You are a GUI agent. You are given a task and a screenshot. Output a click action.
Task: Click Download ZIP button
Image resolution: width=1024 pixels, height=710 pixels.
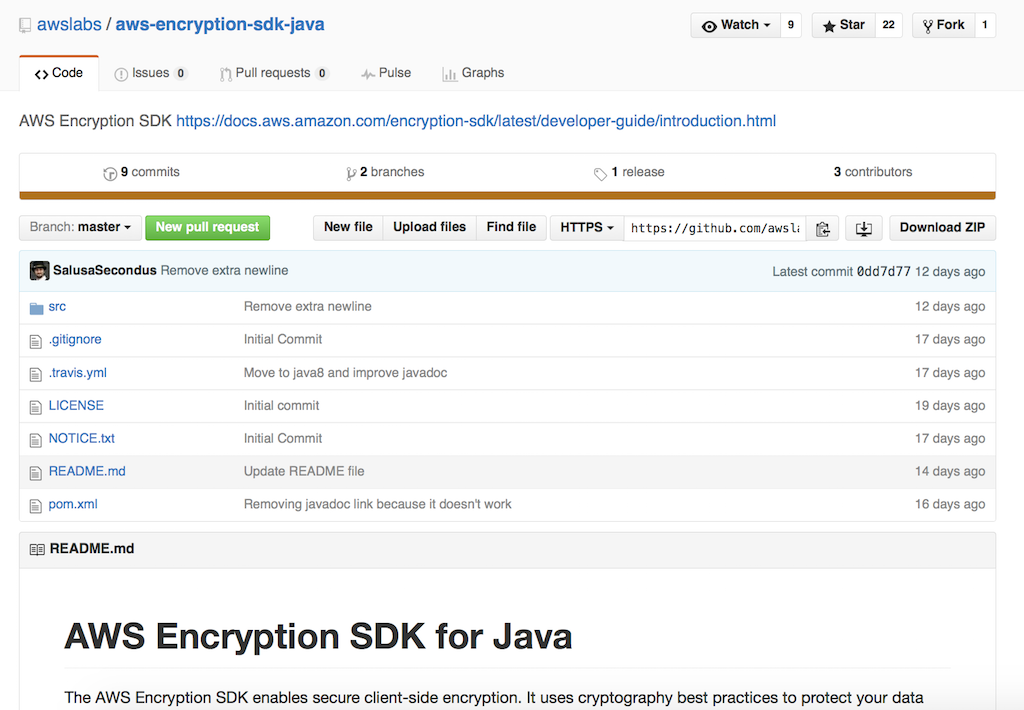pos(942,228)
